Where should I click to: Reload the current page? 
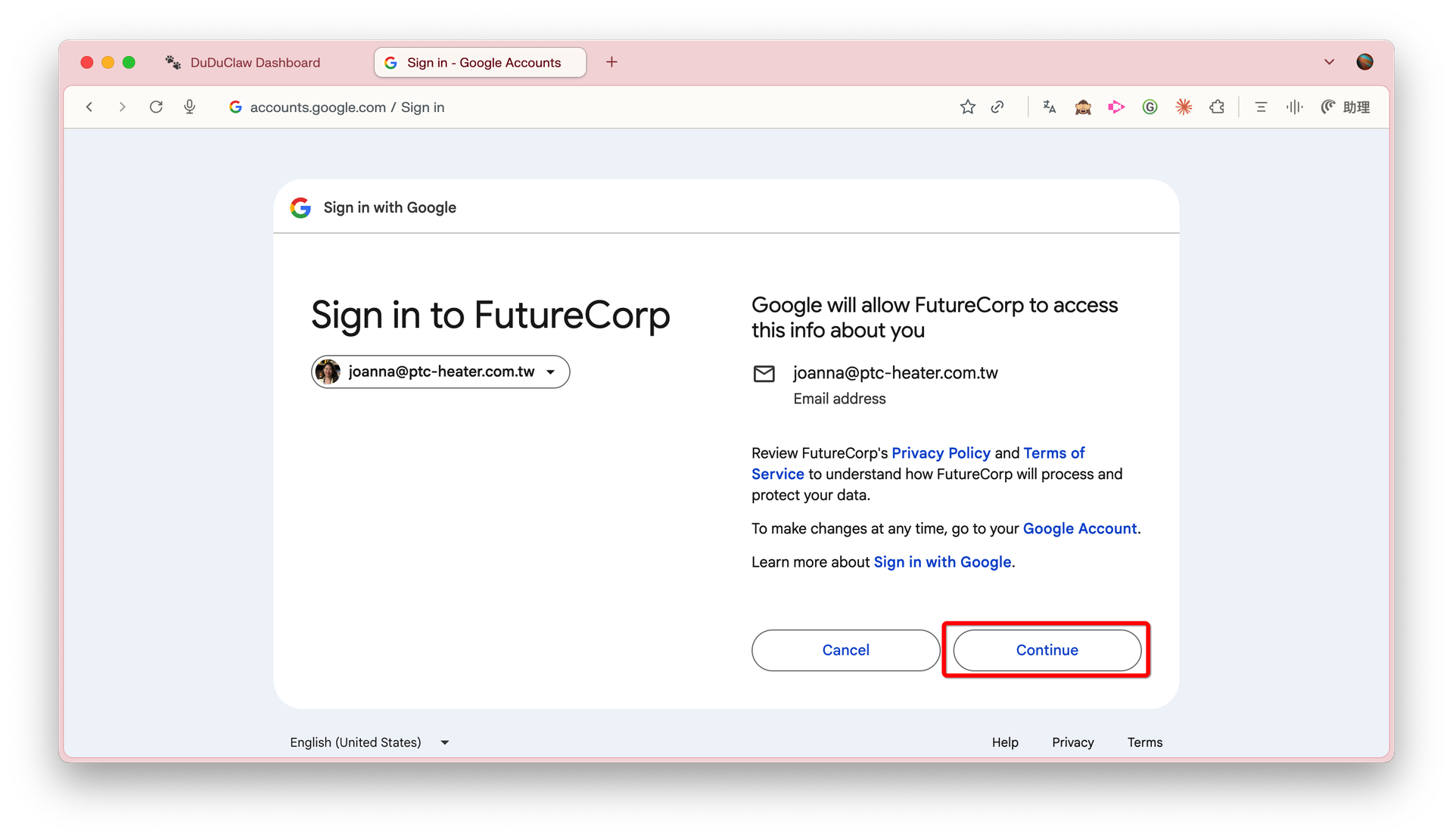pyautogui.click(x=156, y=107)
